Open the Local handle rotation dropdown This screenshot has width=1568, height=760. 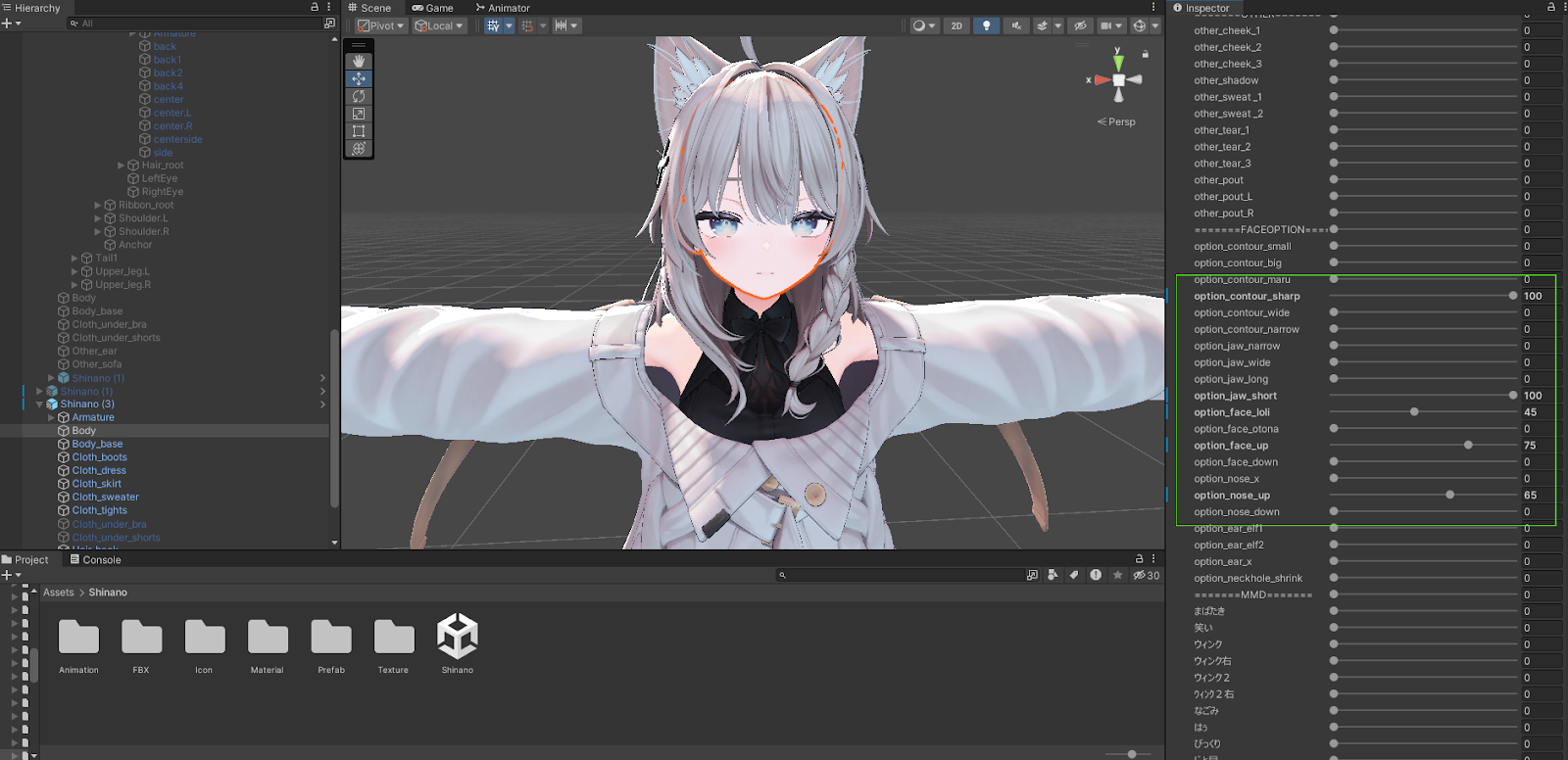pos(439,25)
